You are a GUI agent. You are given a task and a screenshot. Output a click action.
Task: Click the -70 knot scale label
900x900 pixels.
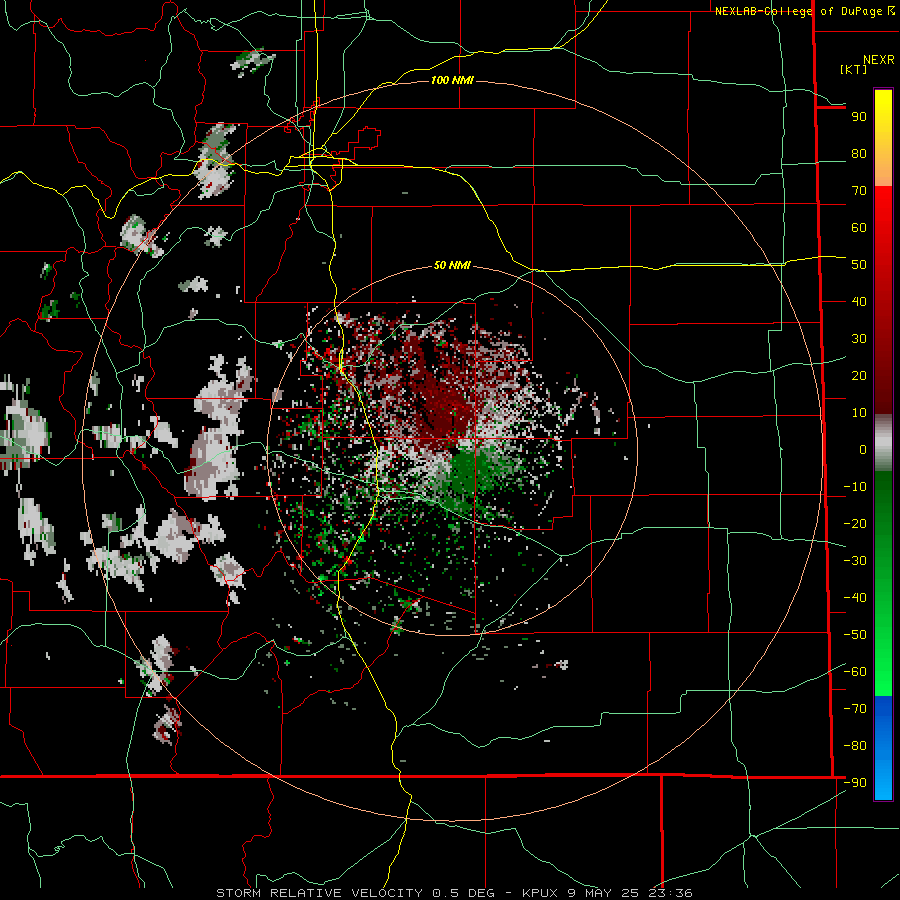pyautogui.click(x=855, y=709)
